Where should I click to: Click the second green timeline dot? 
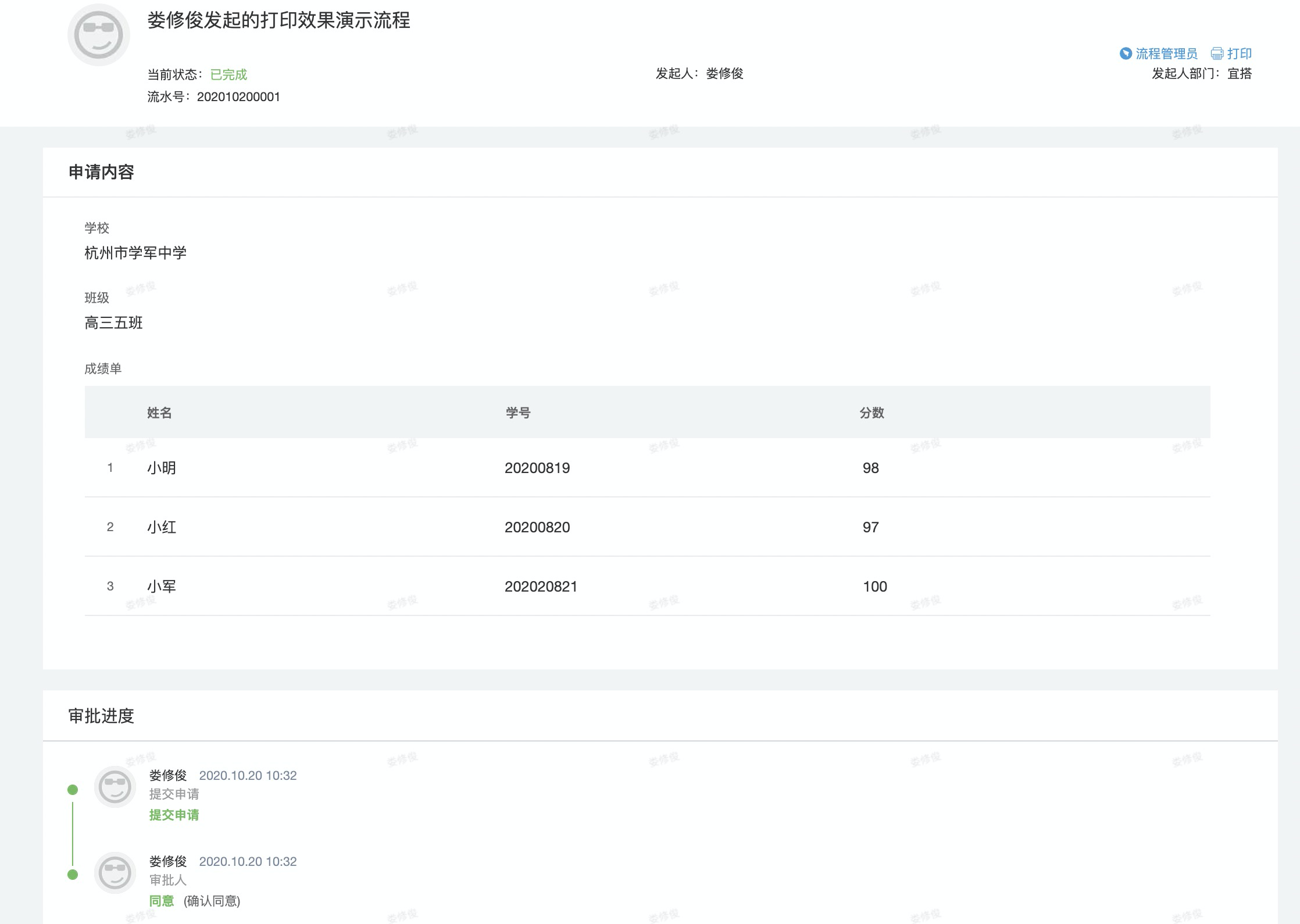[73, 875]
